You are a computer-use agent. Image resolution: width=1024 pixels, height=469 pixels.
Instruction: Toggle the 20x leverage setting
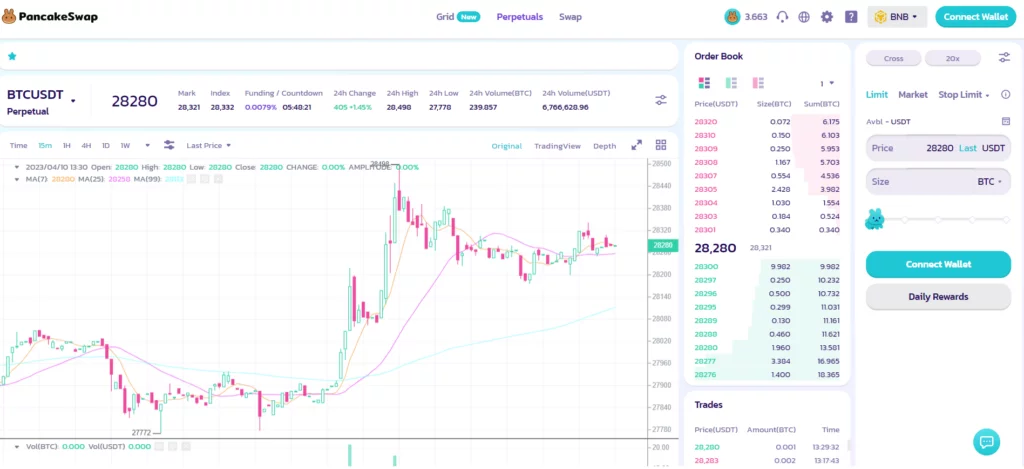tap(952, 58)
